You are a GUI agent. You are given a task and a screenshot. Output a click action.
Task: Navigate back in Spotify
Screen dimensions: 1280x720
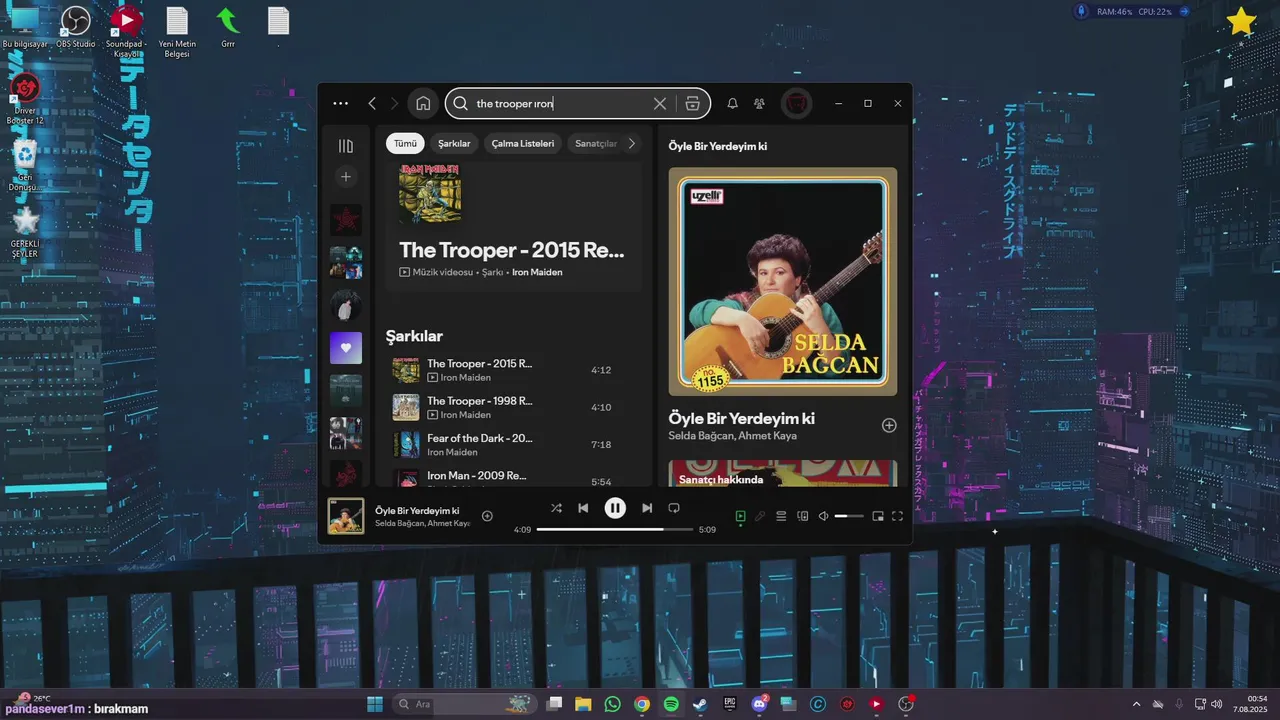(372, 103)
